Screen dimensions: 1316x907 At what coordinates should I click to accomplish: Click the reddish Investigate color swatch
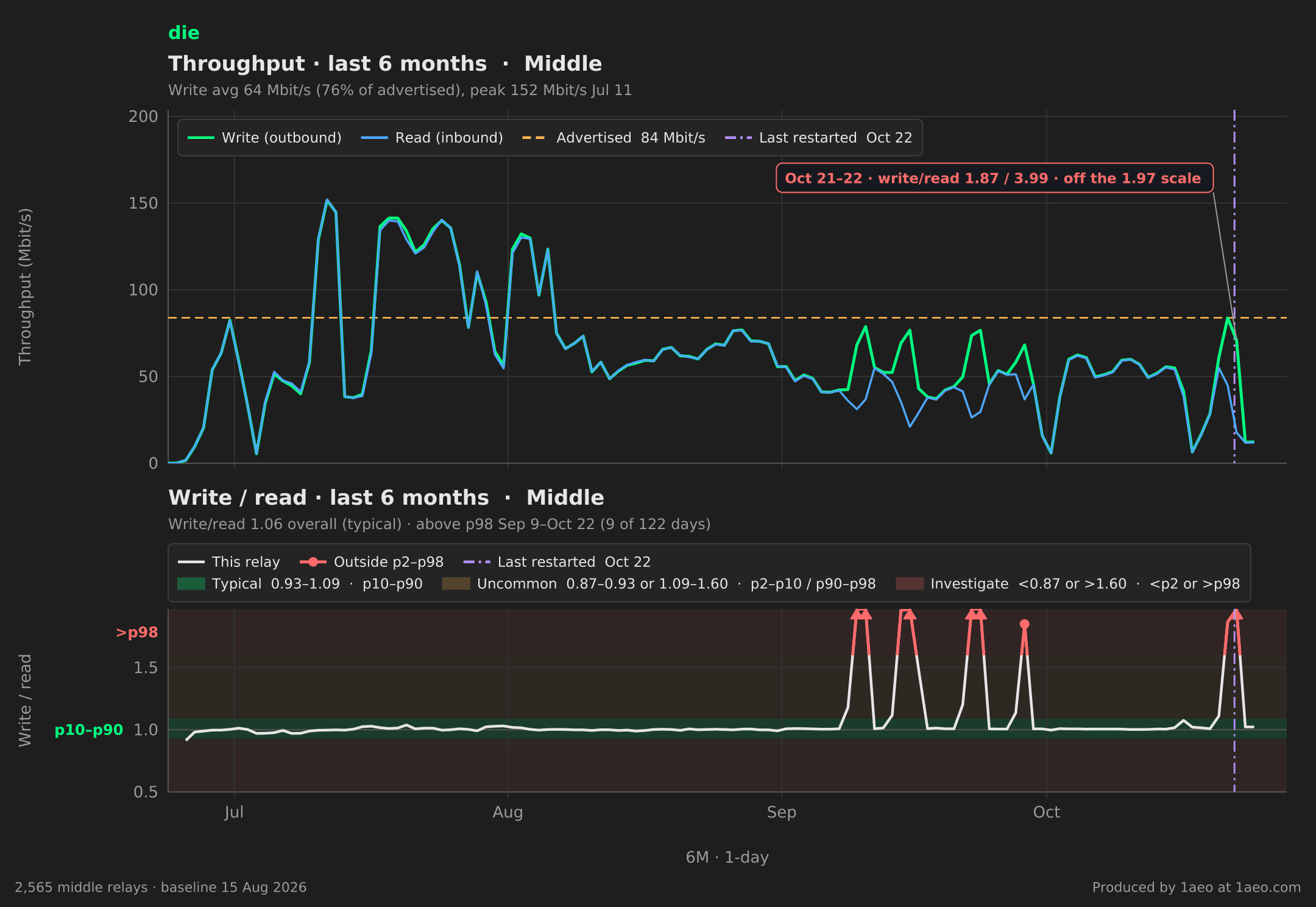click(910, 584)
